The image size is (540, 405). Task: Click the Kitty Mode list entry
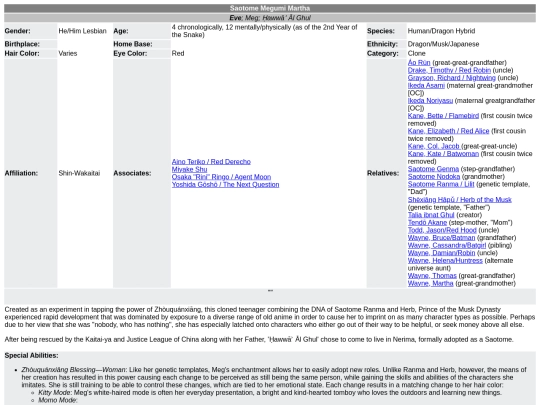click(270, 393)
